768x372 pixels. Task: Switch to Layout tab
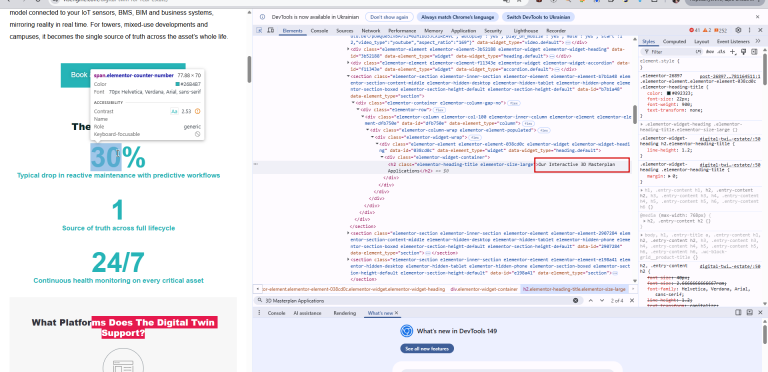701,42
